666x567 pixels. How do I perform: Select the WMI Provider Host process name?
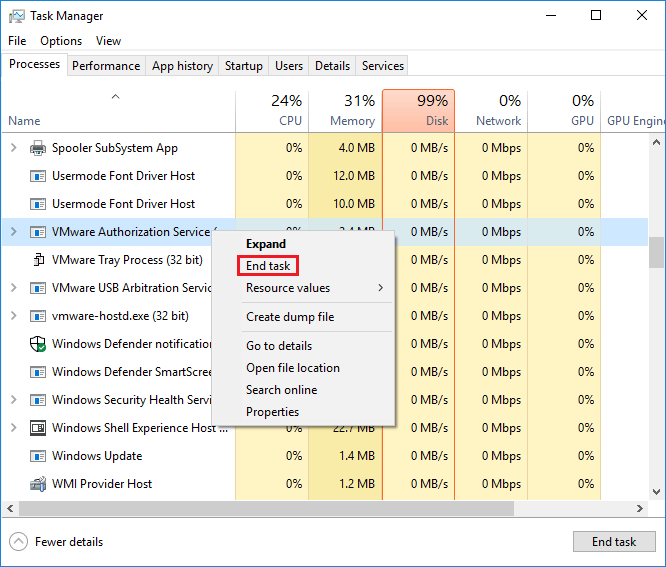click(x=102, y=484)
